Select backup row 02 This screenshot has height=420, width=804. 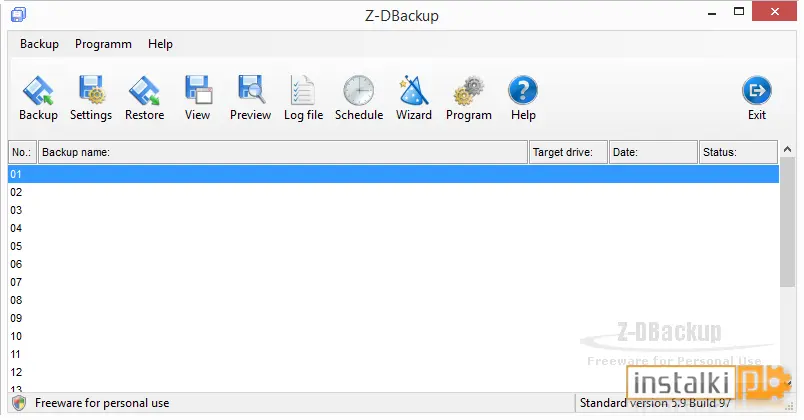(393, 192)
